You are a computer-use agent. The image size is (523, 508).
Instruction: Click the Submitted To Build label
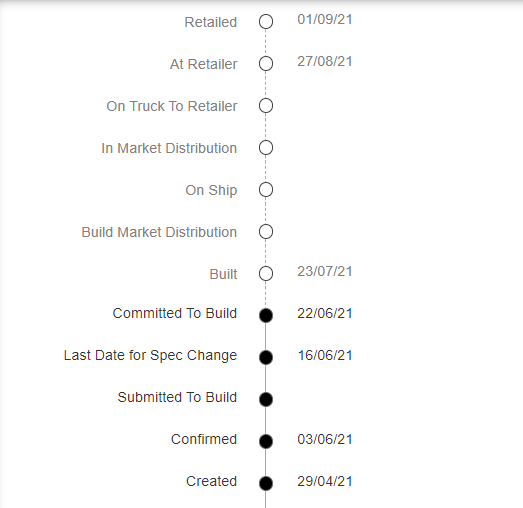(x=177, y=397)
